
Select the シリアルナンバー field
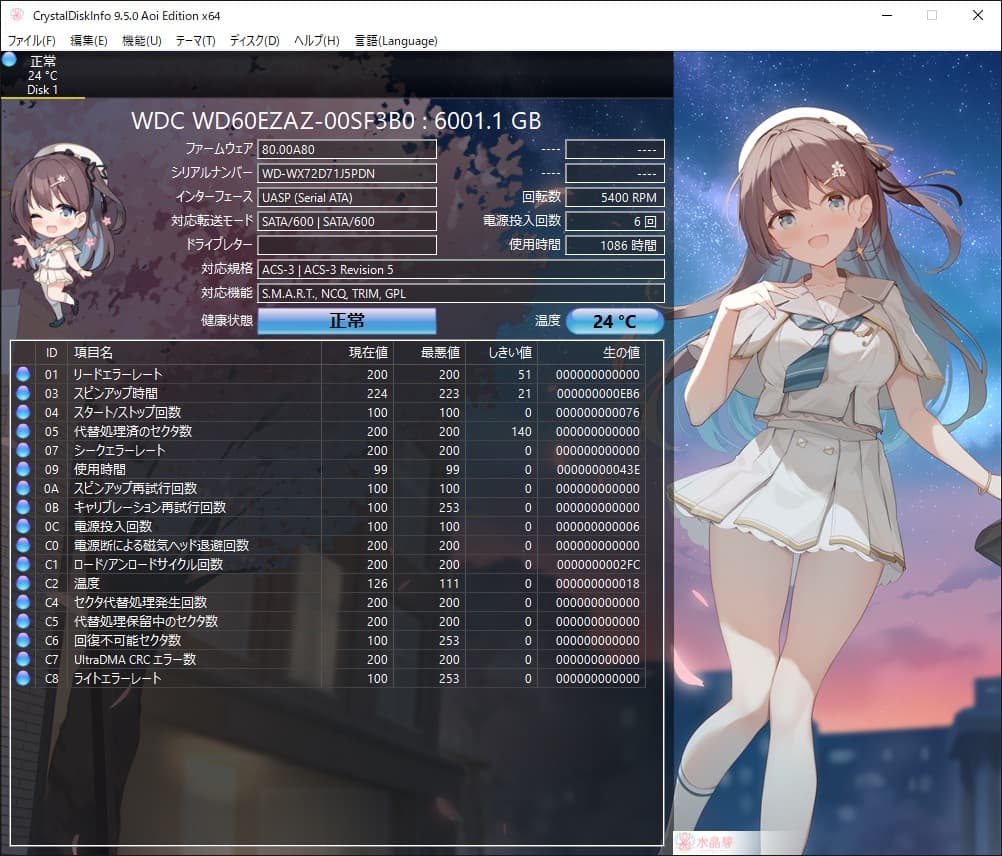(x=347, y=173)
